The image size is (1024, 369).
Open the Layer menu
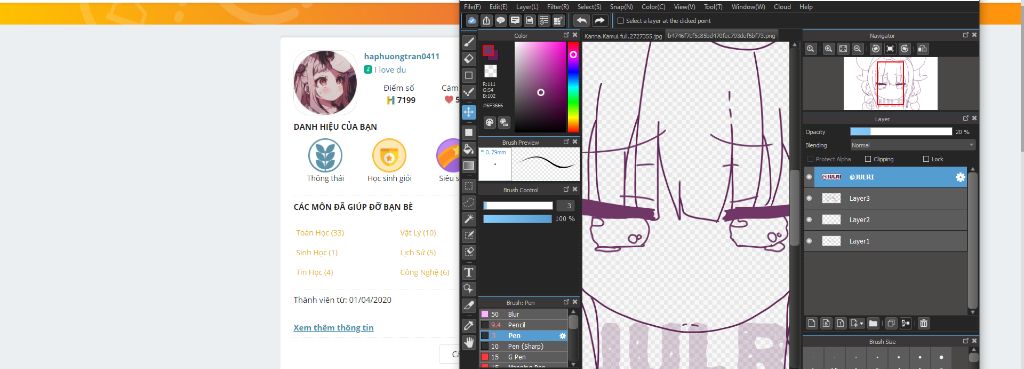click(x=528, y=7)
